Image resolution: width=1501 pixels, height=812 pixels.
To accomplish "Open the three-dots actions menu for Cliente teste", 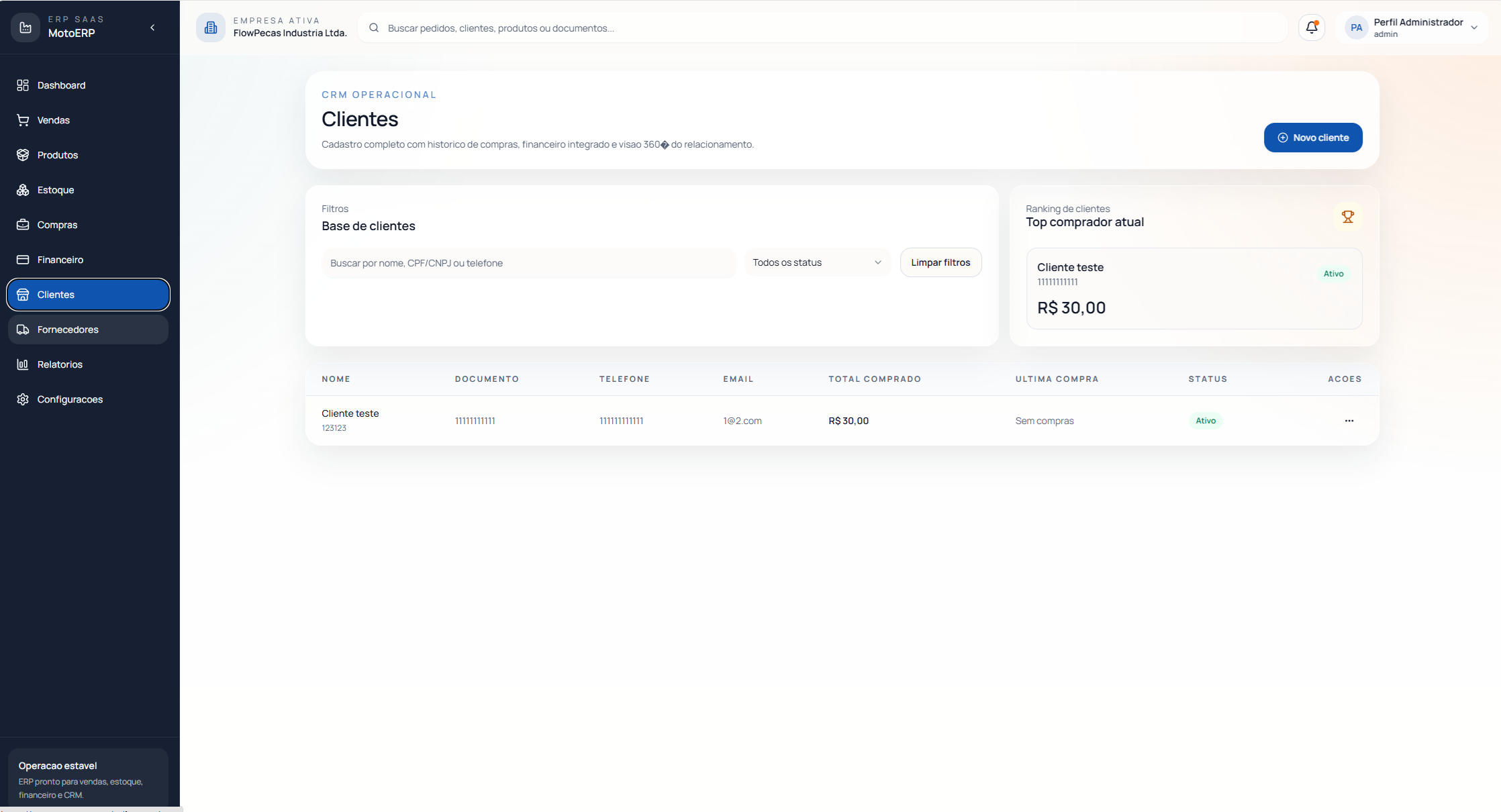I will [x=1349, y=421].
